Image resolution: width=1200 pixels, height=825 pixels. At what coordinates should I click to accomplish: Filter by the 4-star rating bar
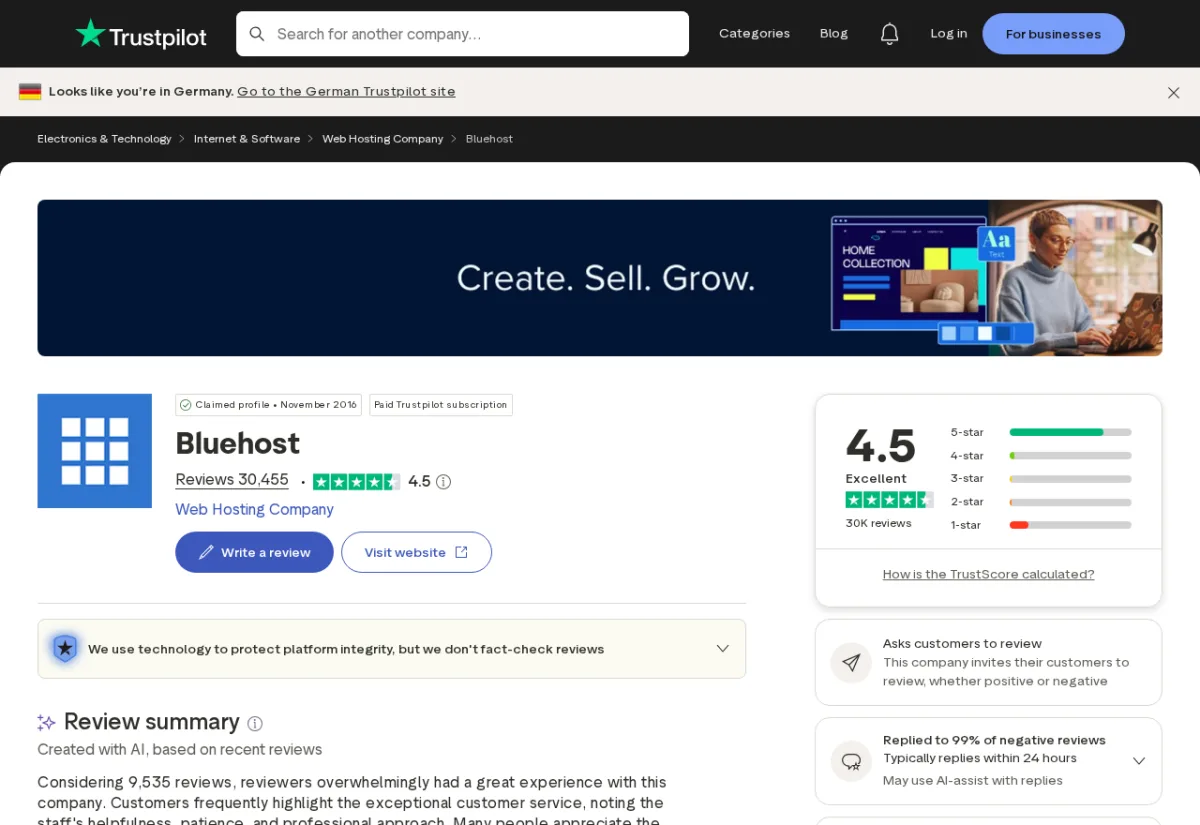[1040, 455]
